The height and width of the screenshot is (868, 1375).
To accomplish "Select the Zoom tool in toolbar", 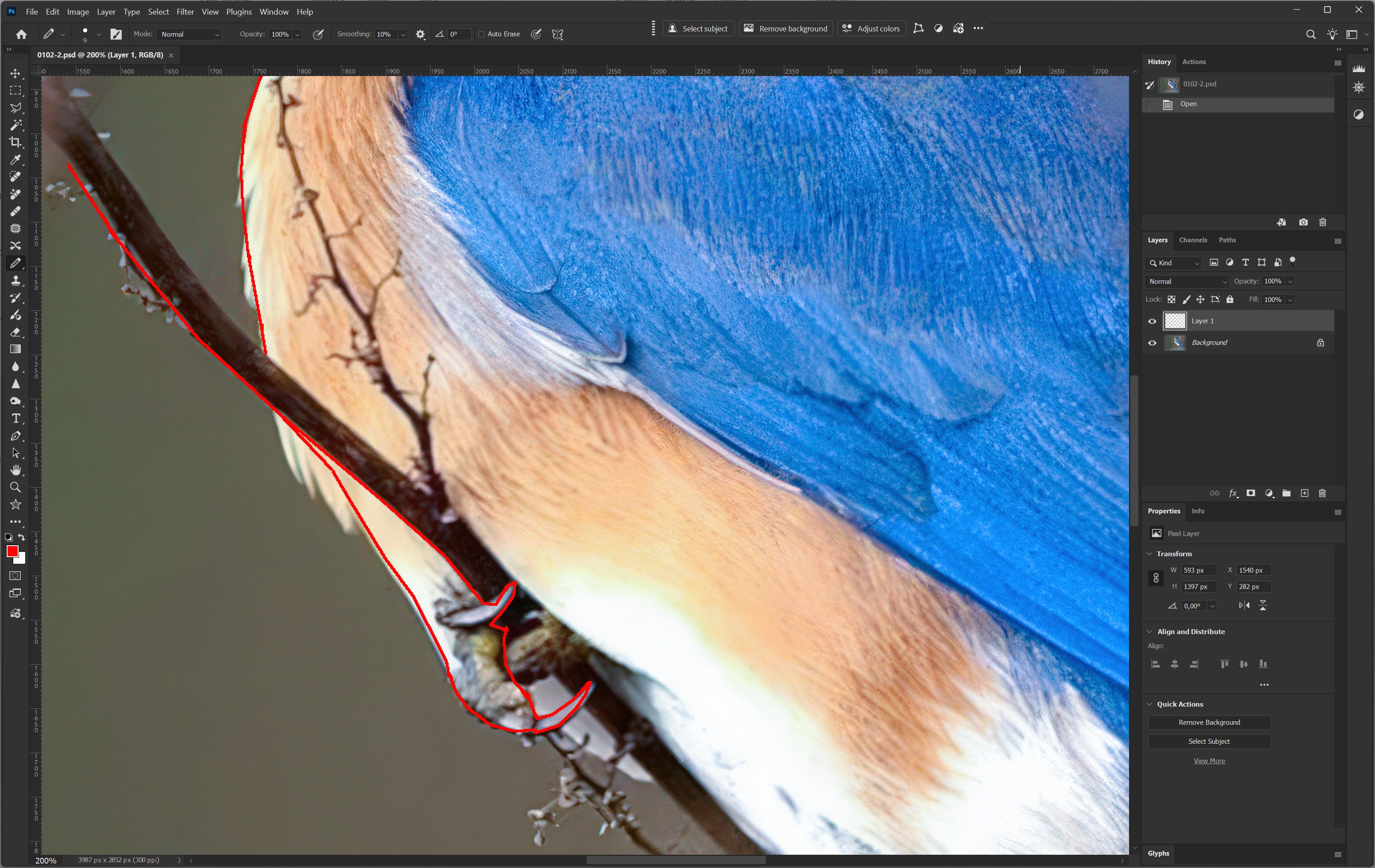I will click(15, 487).
